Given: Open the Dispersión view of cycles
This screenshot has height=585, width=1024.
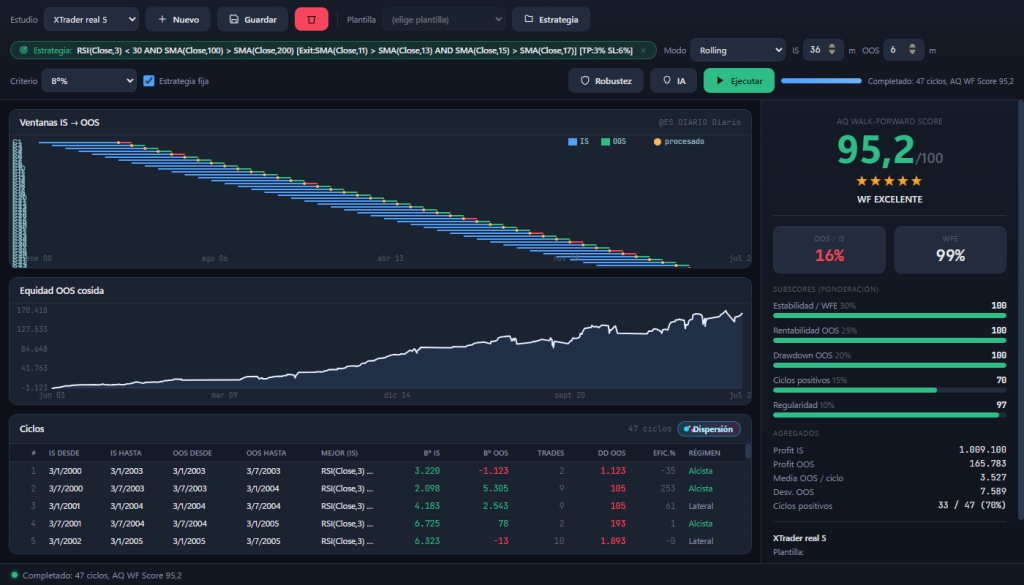Looking at the screenshot, I should coord(709,429).
